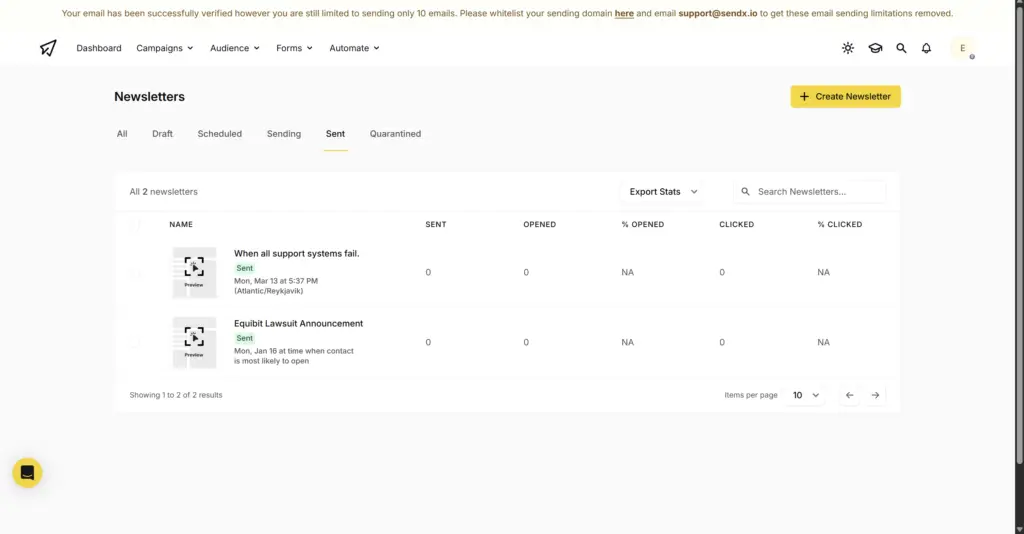
Task: Click the % CLICKED column header
Action: [x=840, y=225]
